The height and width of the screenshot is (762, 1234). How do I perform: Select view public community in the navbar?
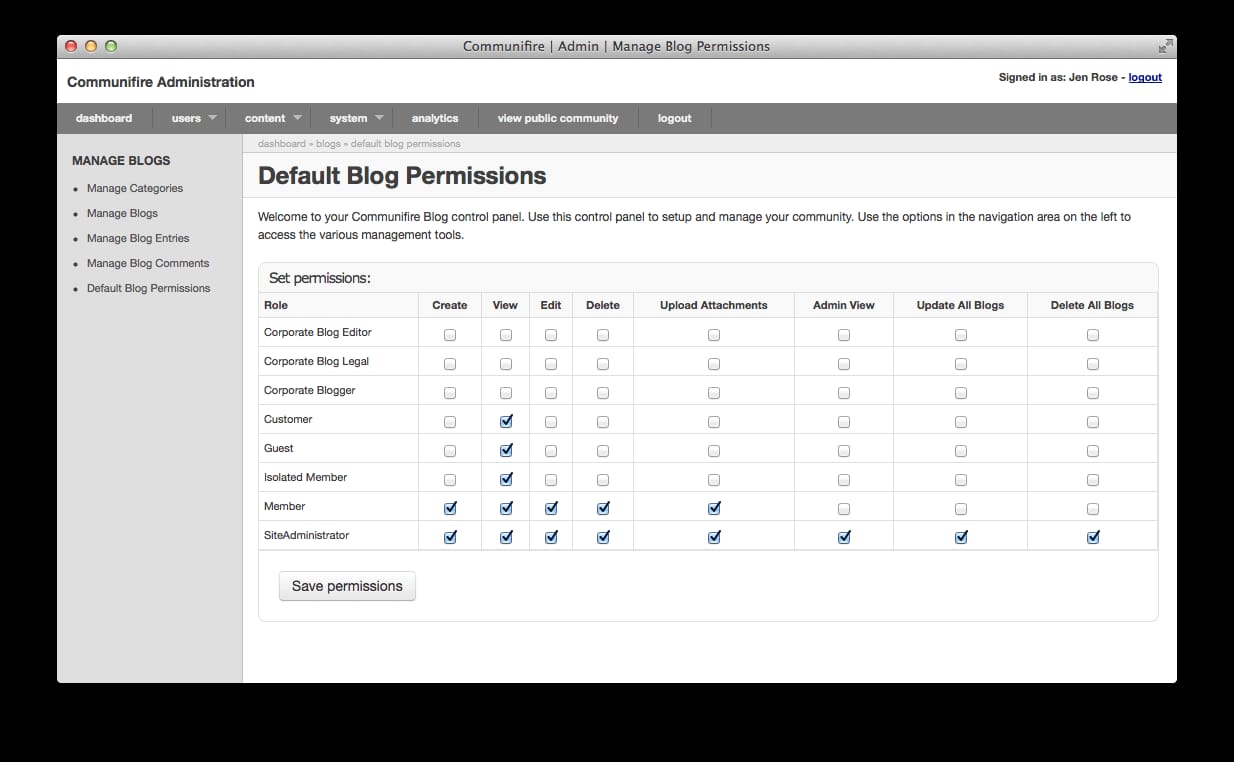point(558,117)
